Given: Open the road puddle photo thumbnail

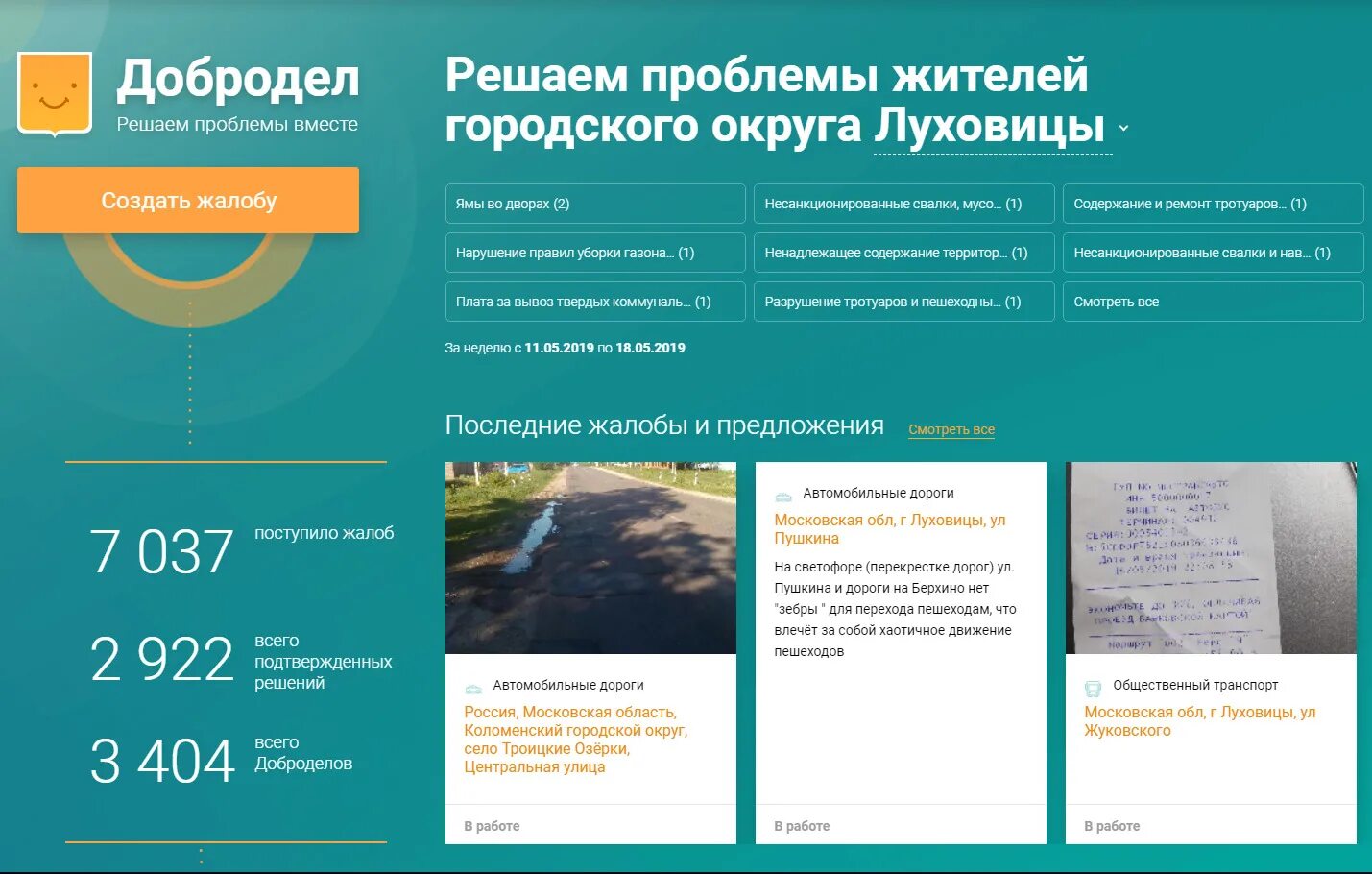Looking at the screenshot, I should coord(590,558).
